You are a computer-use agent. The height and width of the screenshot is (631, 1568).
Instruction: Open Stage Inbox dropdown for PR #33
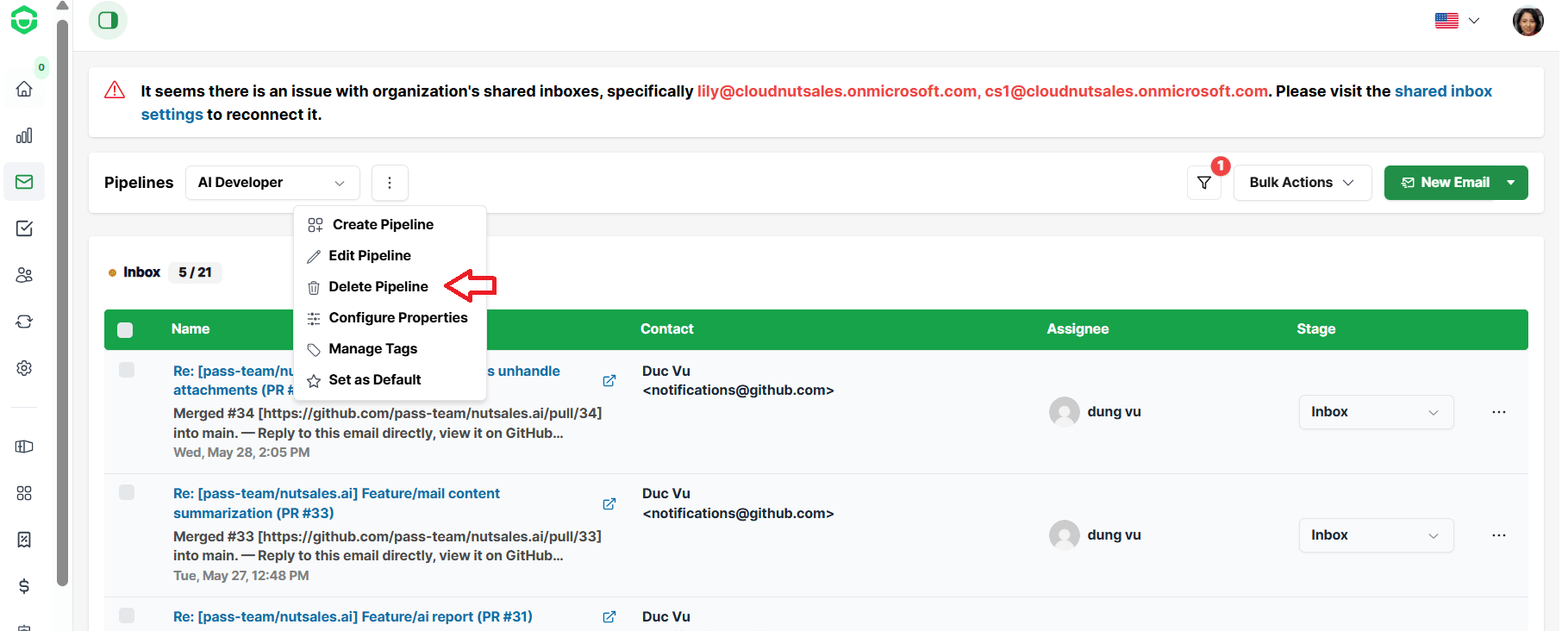1376,535
